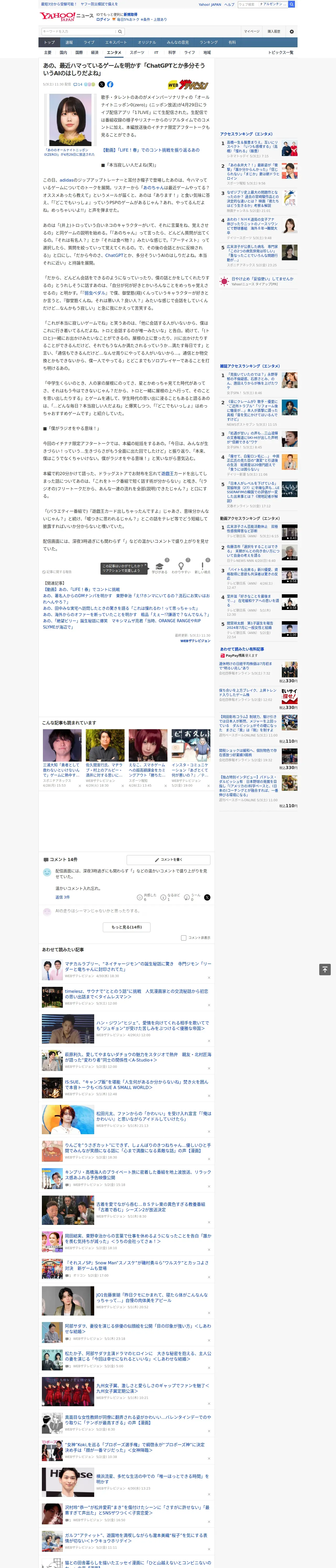This screenshot has width=336, height=1568.
Task: Open the article comment count bubble (14)
Action: 77,85
